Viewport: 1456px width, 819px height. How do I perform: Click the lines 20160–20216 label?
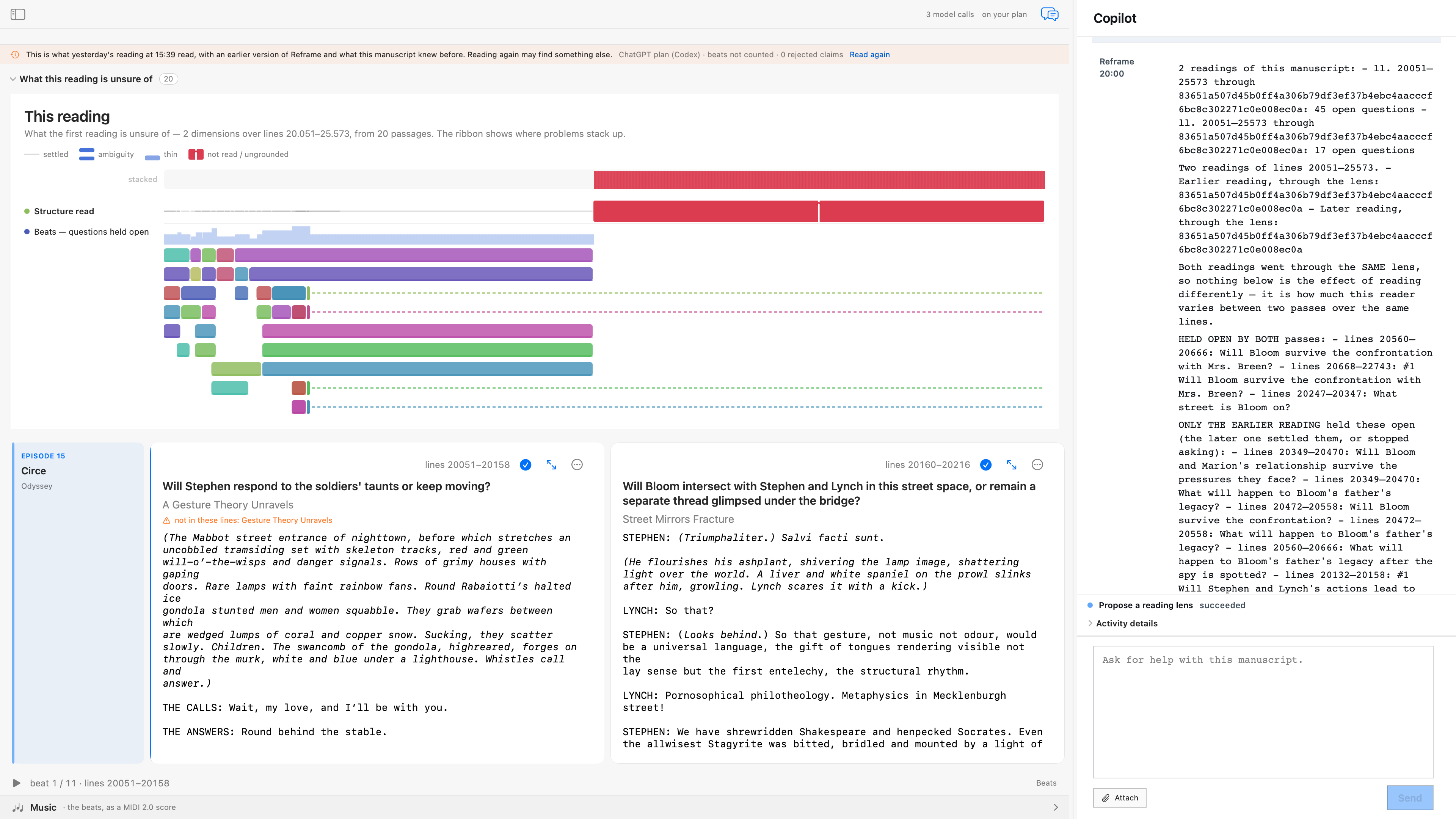[927, 464]
